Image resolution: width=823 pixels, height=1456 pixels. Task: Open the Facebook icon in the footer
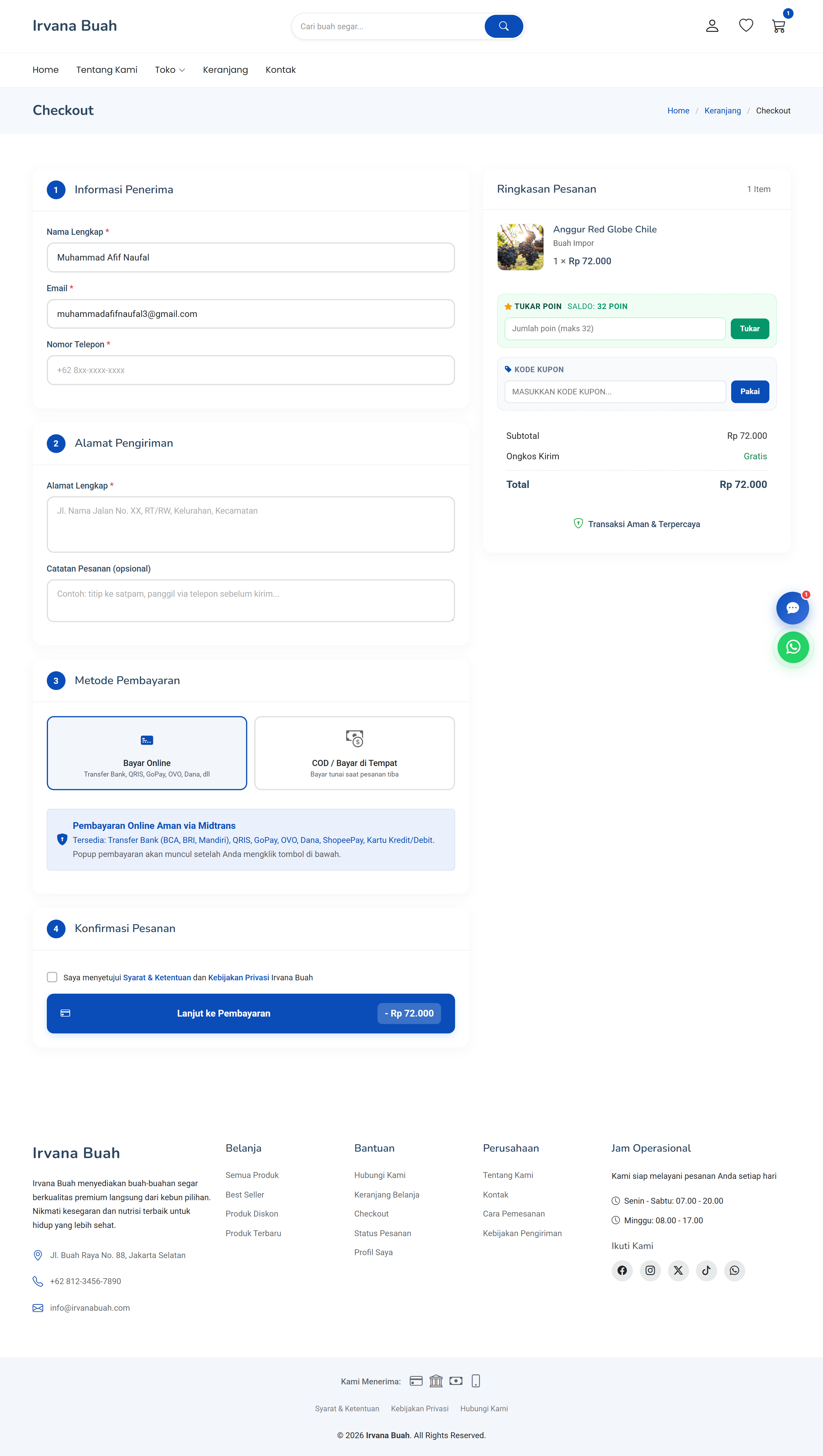(x=622, y=1271)
